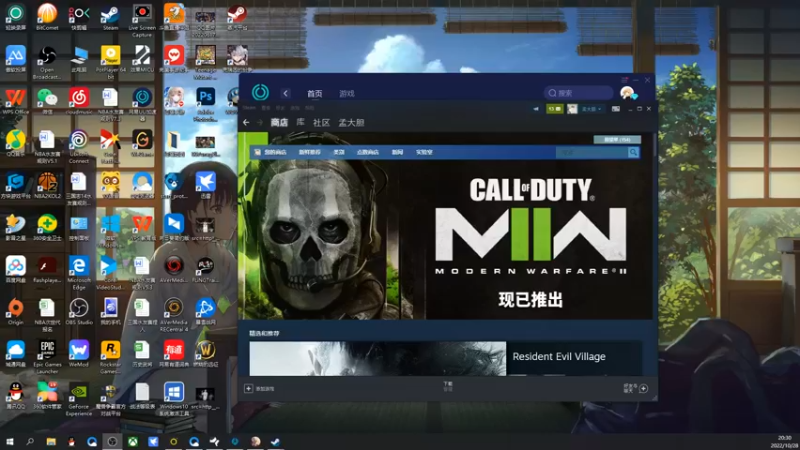Open the green Steam notifications envelope

point(555,109)
